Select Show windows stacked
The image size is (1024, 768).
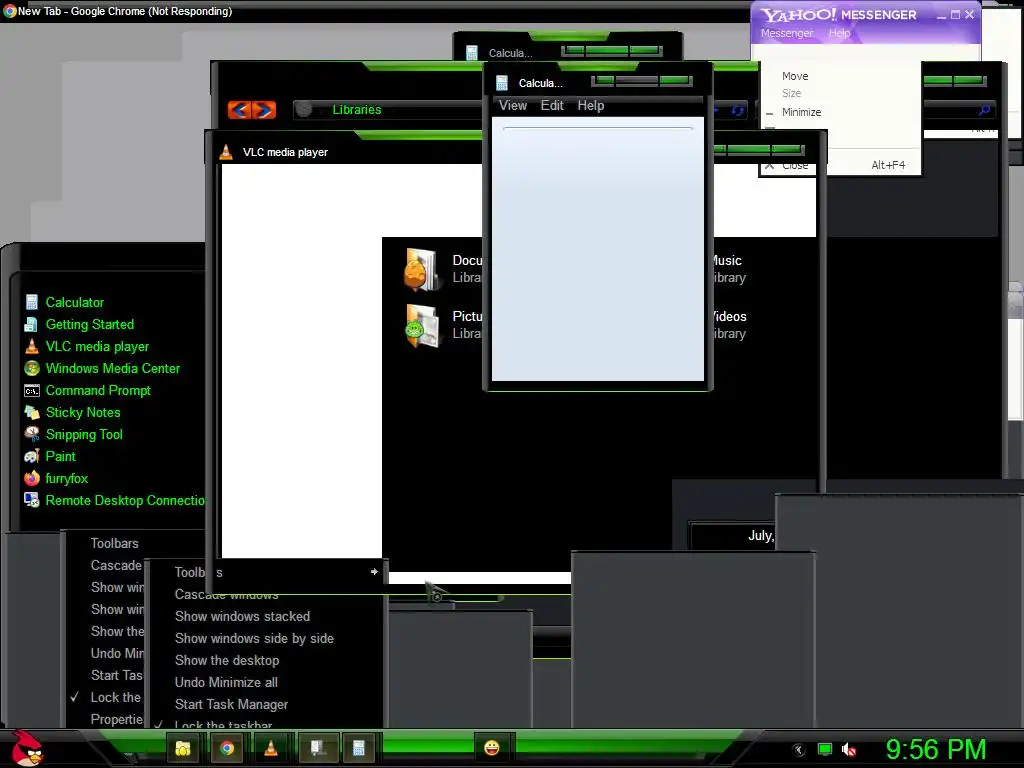click(242, 616)
